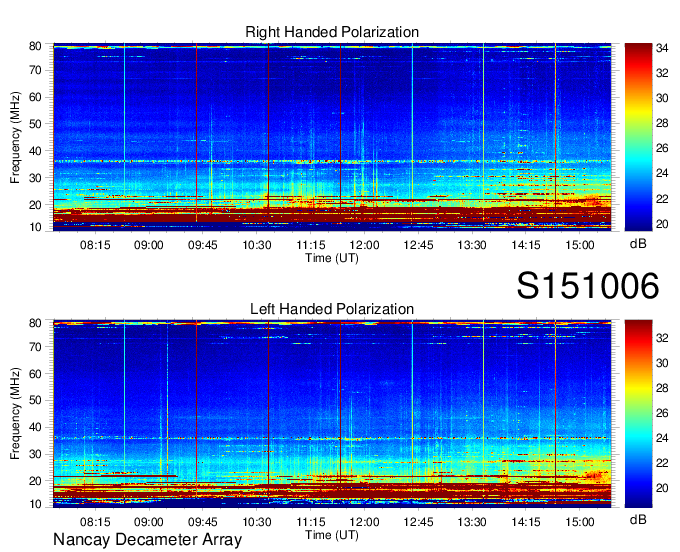Viewport: 680px width, 552px height.
Task: Click the 12:45 time tick on Right Handed plot
Action: [x=418, y=245]
